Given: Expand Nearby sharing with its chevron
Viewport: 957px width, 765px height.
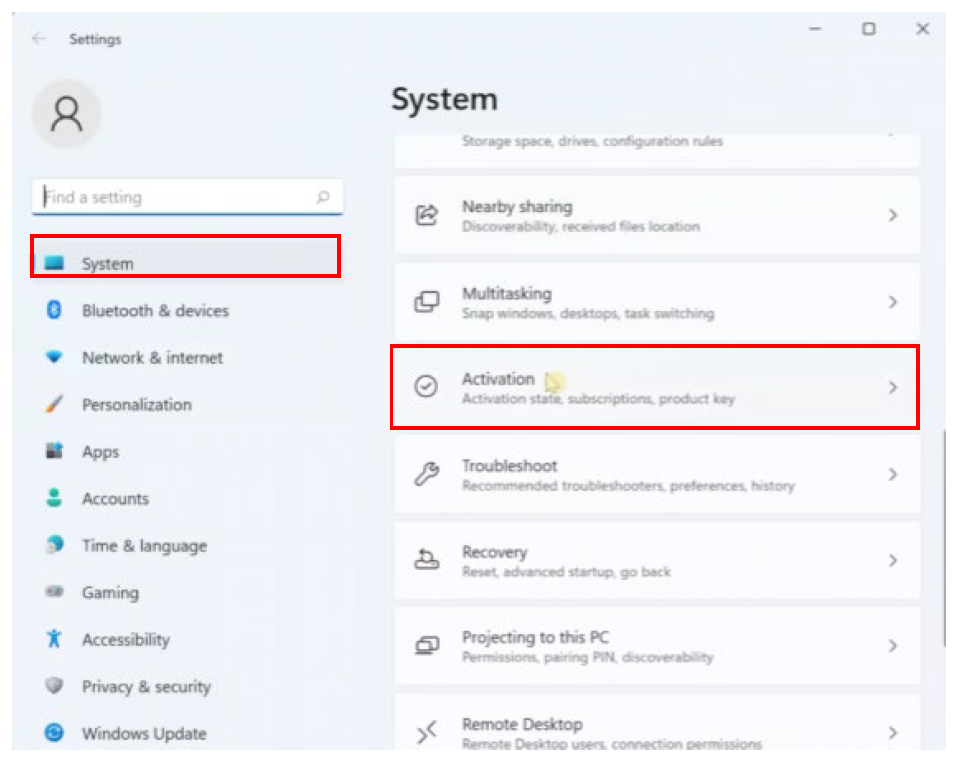Looking at the screenshot, I should [893, 215].
